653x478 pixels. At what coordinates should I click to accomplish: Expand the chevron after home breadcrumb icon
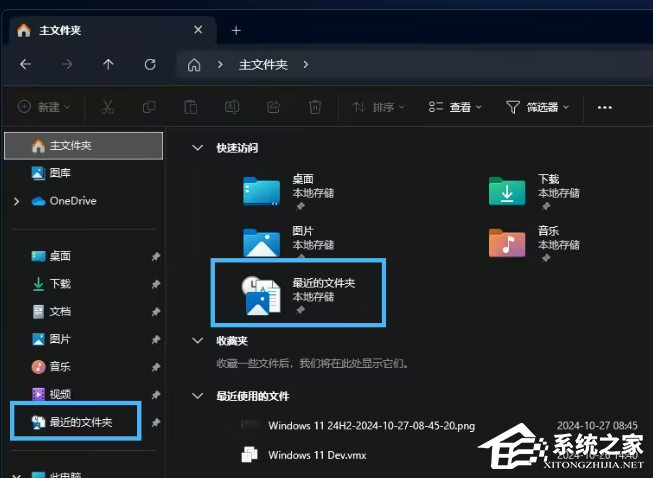point(220,65)
